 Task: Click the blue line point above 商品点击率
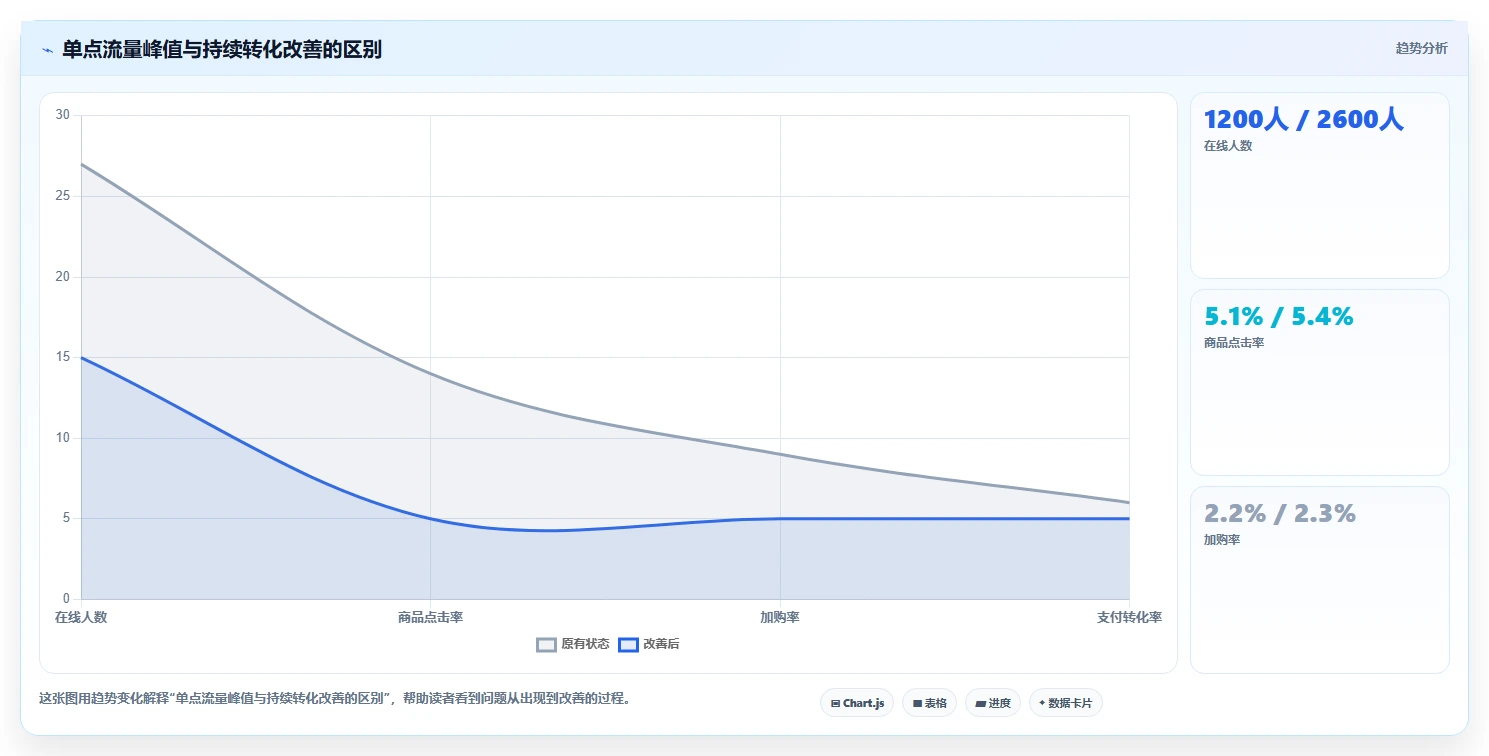(x=430, y=518)
